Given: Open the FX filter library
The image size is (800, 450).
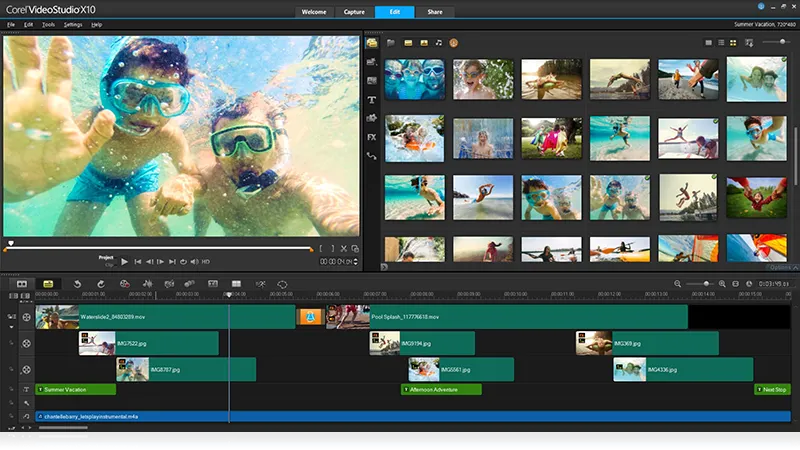Looking at the screenshot, I should coord(372,136).
